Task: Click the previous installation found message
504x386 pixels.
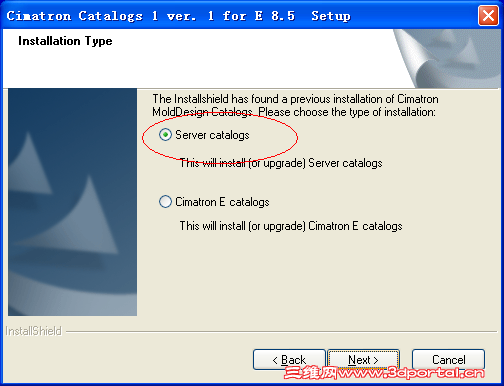Action: (x=295, y=105)
